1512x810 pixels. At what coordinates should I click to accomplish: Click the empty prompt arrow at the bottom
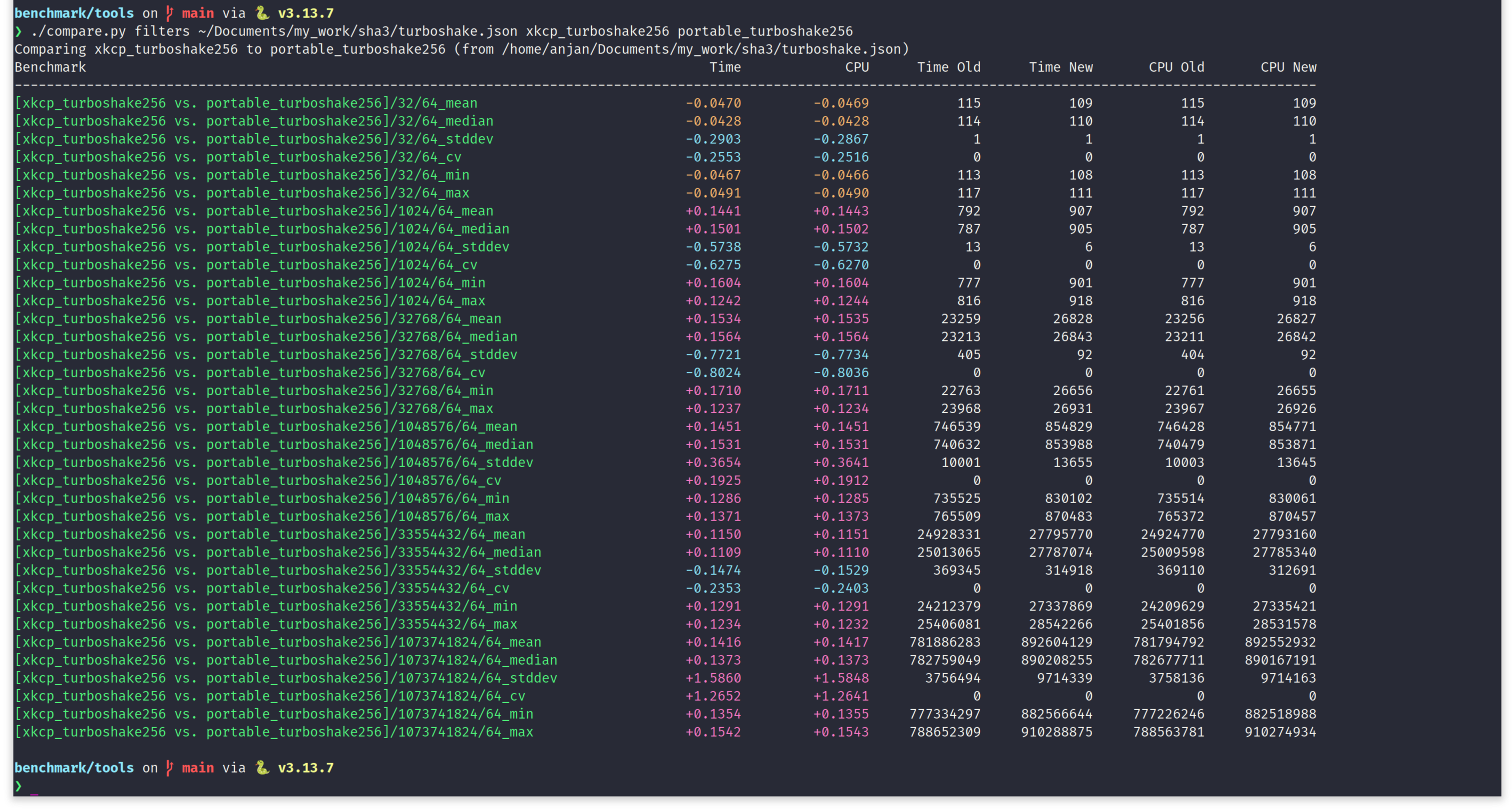(x=18, y=786)
